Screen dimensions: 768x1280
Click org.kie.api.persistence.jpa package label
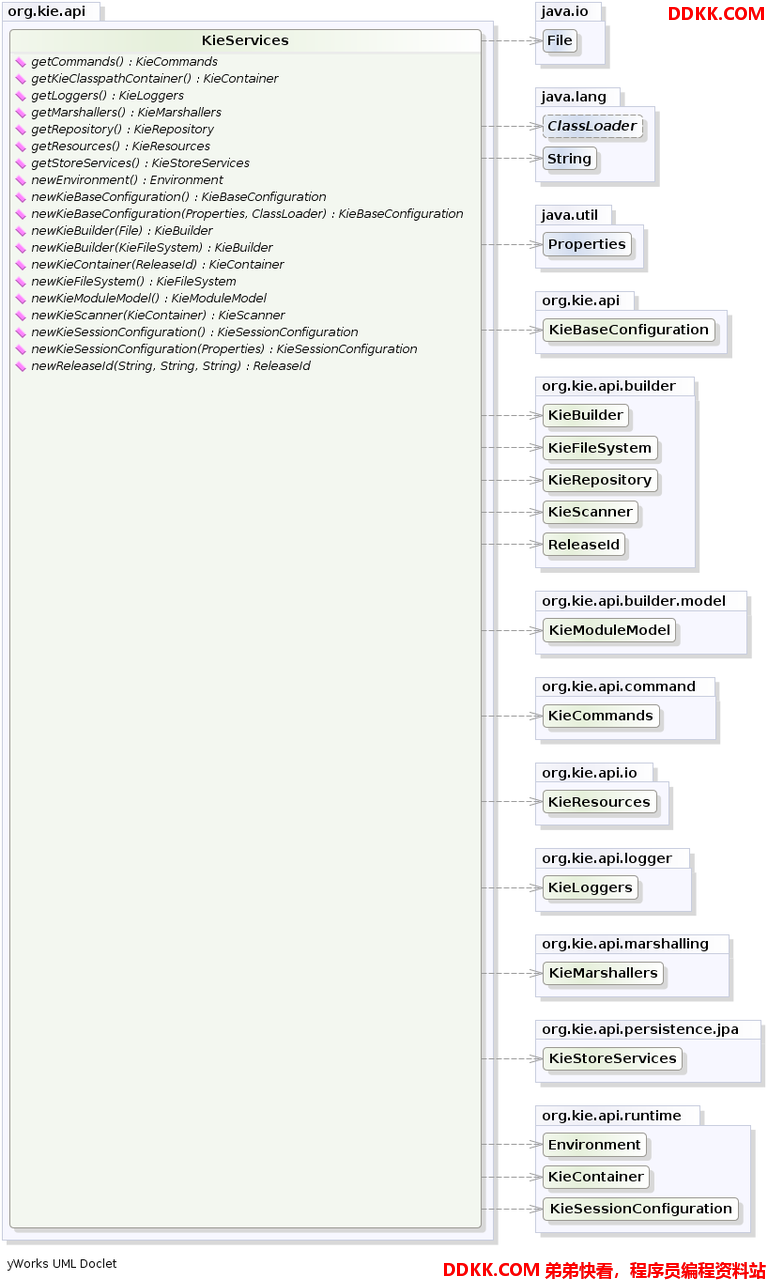pyautogui.click(x=640, y=1030)
